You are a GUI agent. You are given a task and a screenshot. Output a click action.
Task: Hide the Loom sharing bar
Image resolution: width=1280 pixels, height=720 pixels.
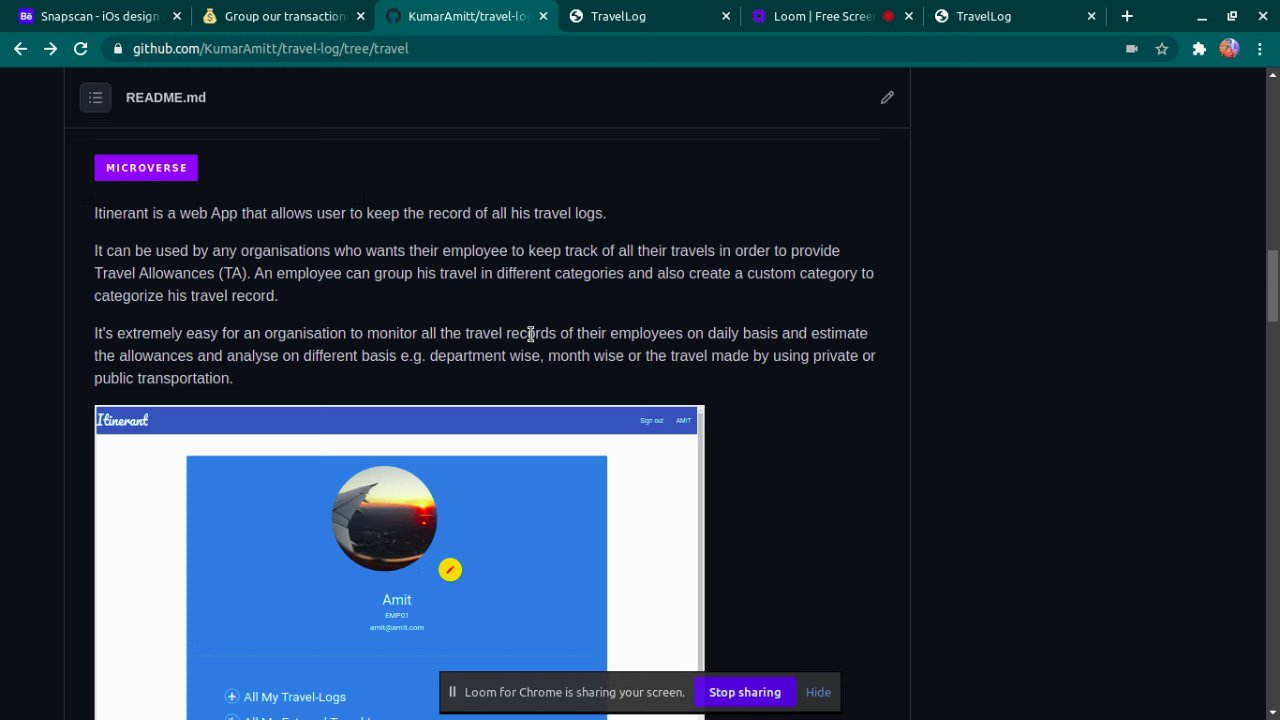(818, 692)
